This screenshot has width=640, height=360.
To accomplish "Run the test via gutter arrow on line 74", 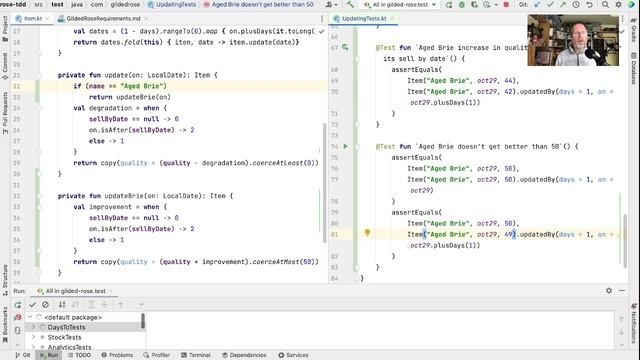I will pyautogui.click(x=345, y=146).
